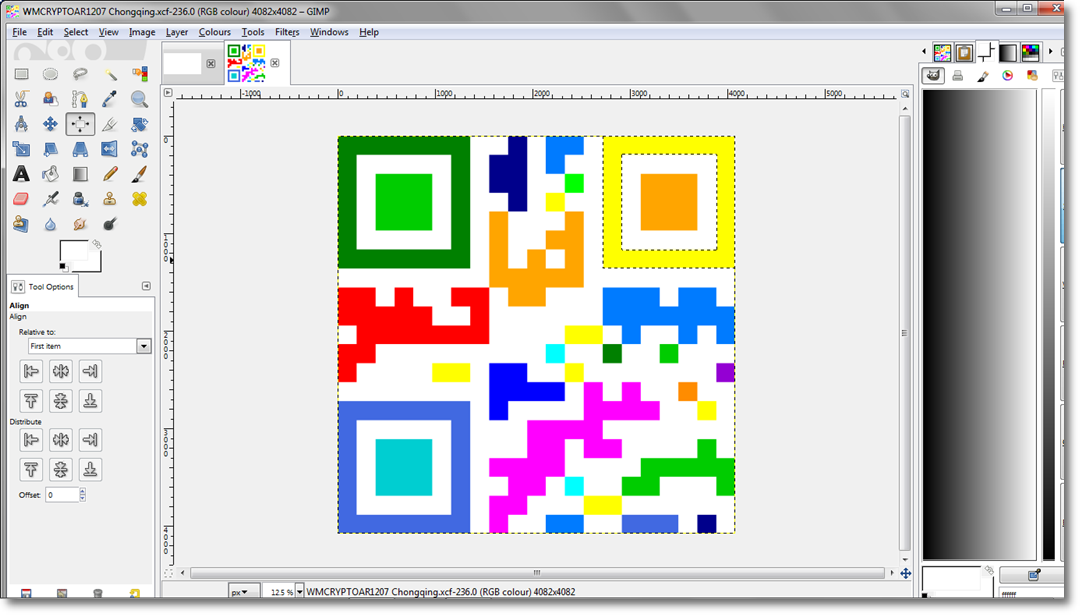Open the Windows menu

tap(329, 32)
